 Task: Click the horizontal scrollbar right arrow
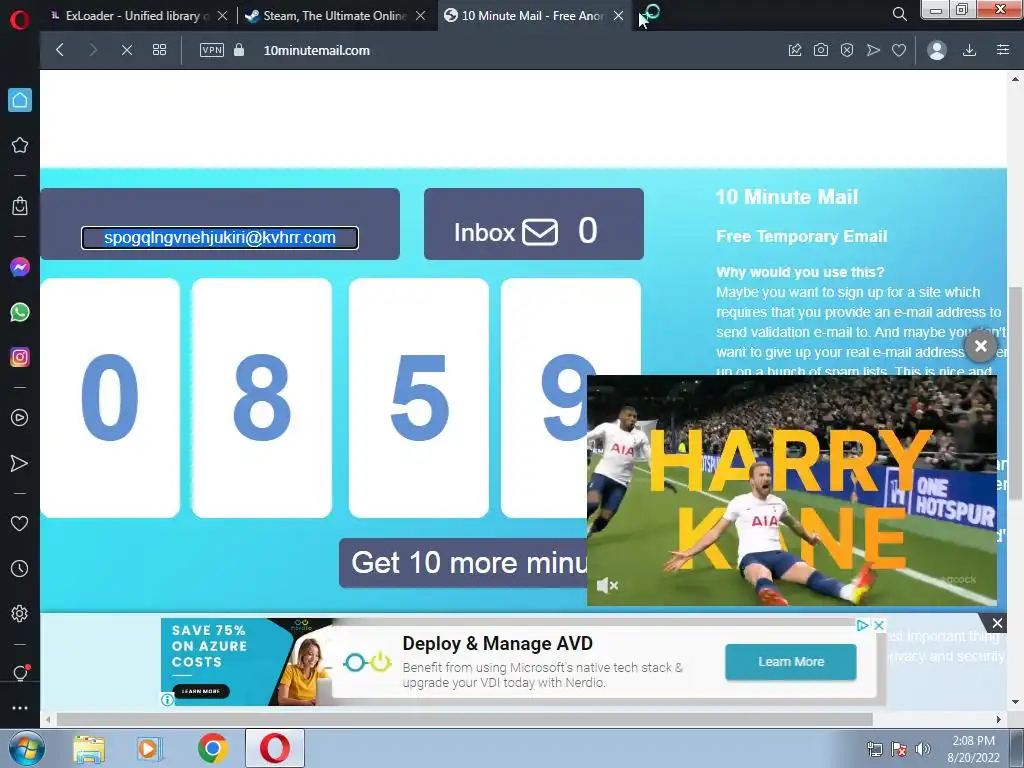pos(999,719)
